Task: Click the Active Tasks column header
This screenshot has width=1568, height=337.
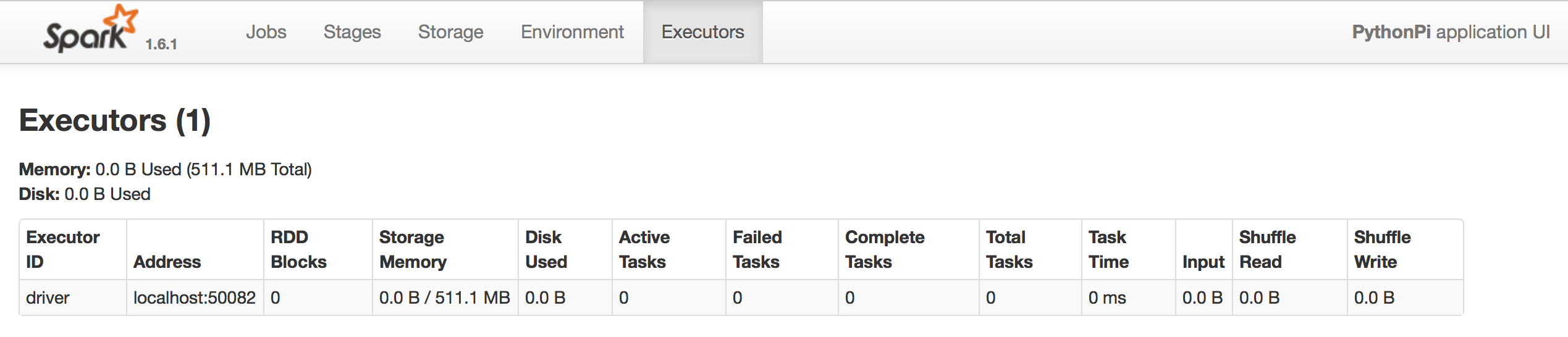Action: pyautogui.click(x=644, y=249)
